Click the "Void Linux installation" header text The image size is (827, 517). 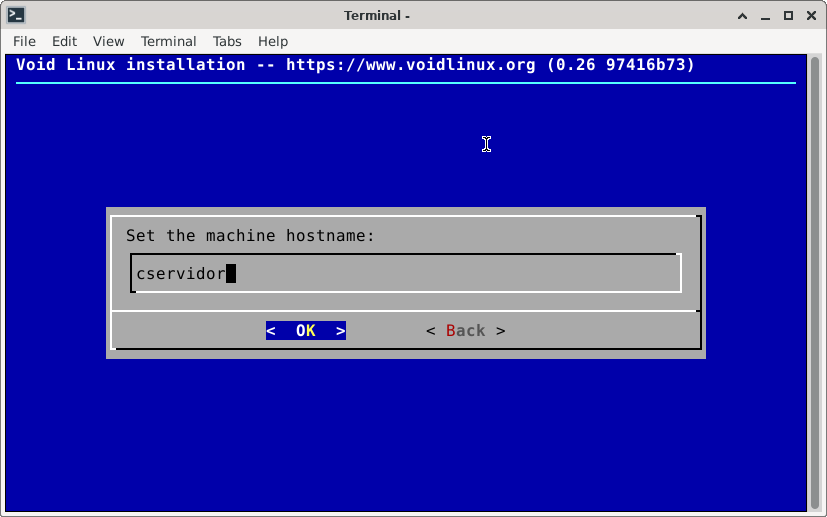coord(131,65)
